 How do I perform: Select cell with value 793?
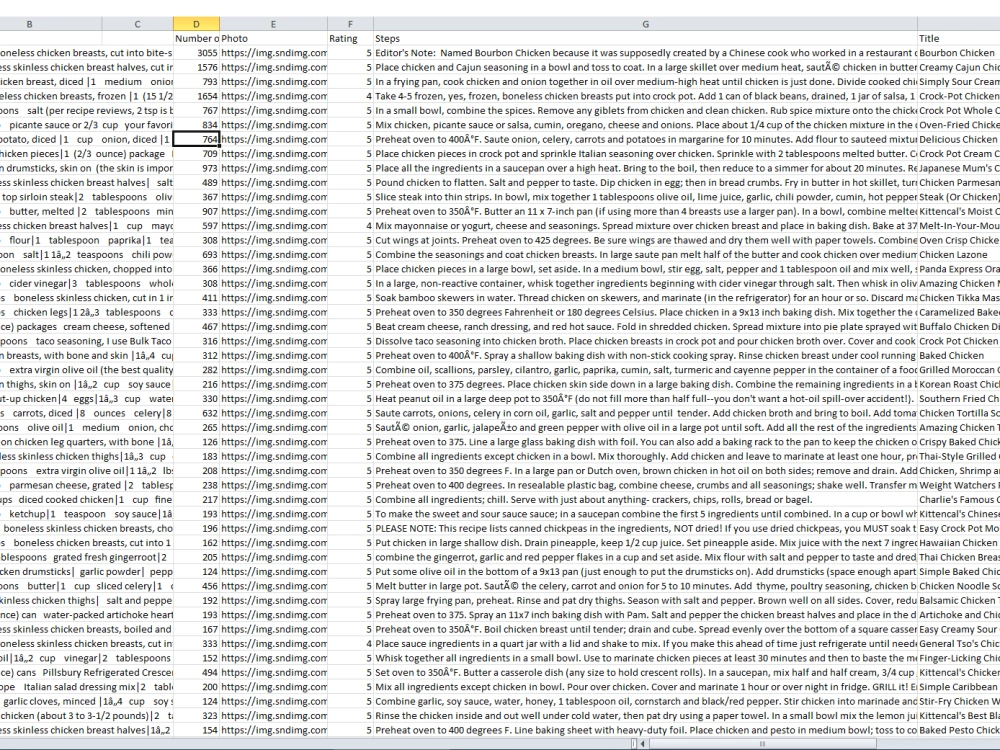(196, 82)
